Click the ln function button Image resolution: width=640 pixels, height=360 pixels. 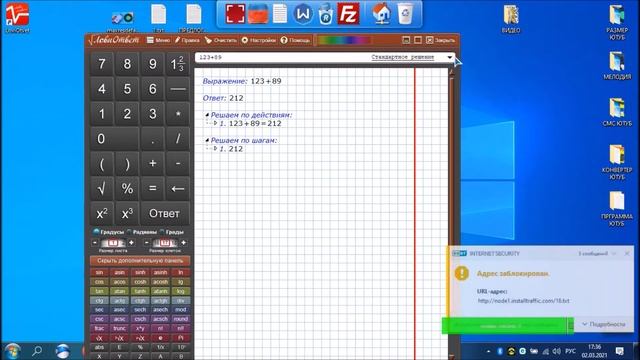tap(181, 272)
